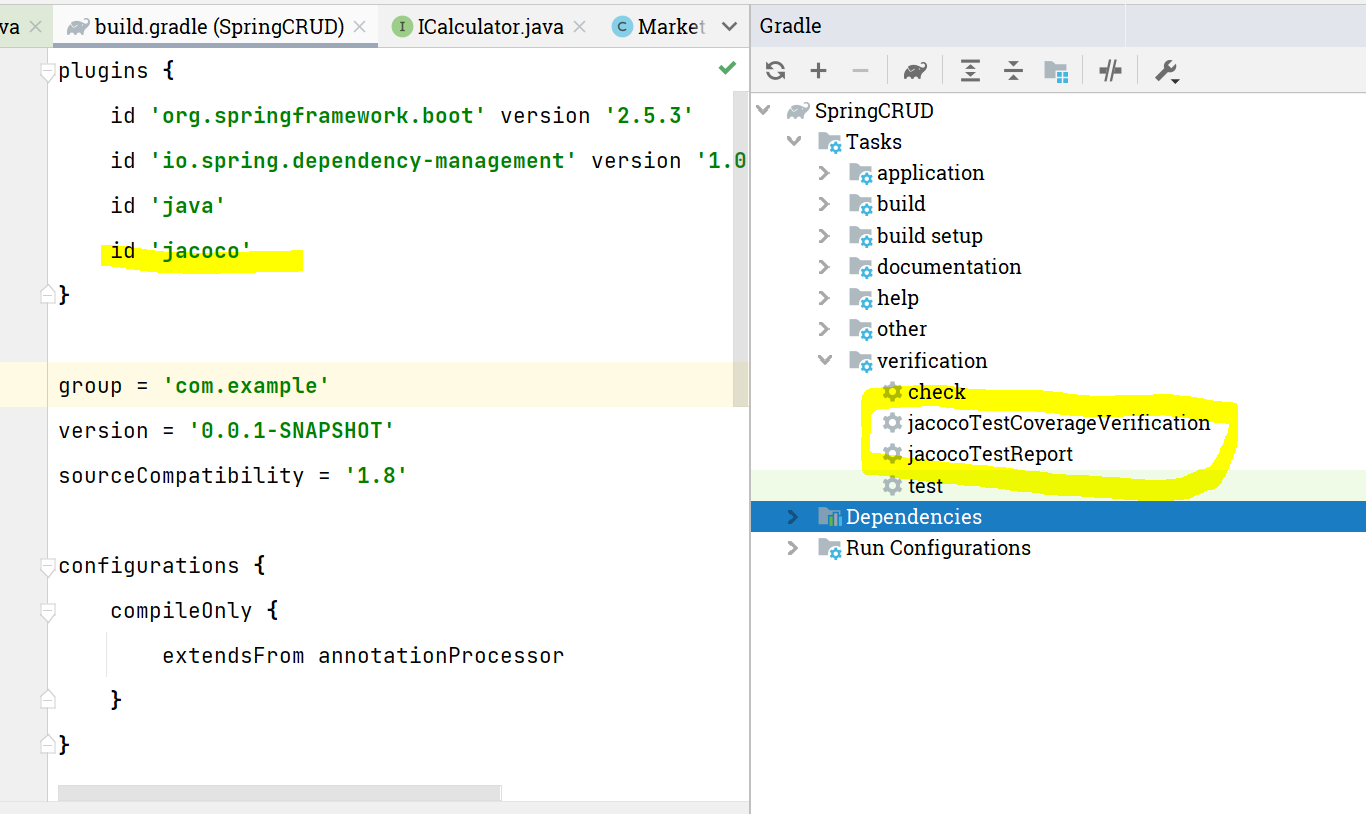Collapse the Tasks node
Screen dimensions: 1366x814
[x=794, y=141]
